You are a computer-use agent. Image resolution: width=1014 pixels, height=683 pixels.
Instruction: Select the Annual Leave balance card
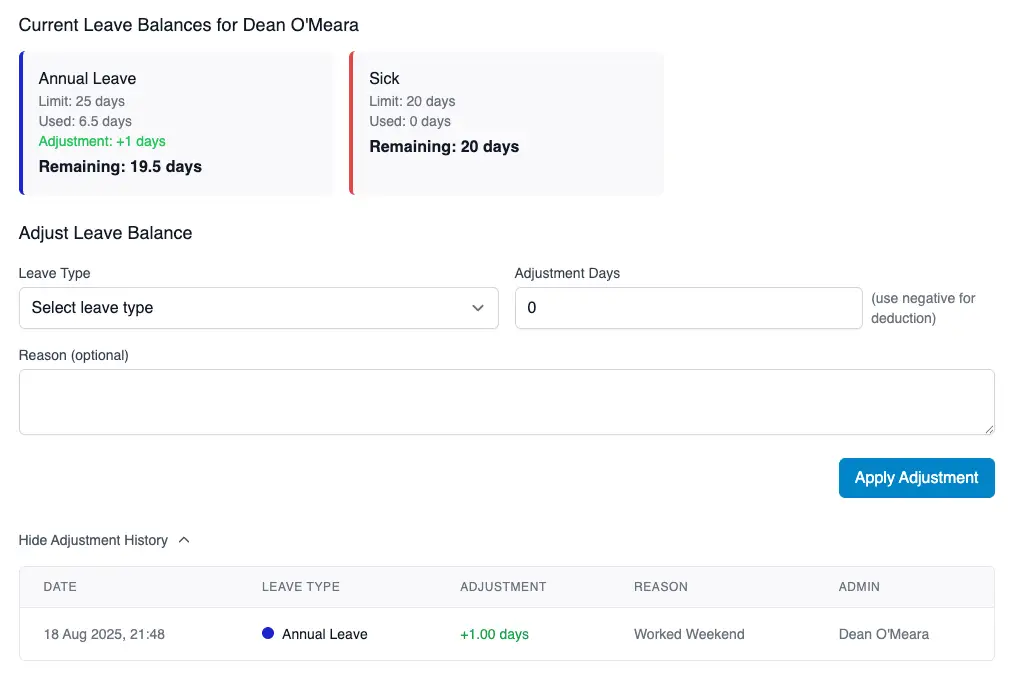[176, 124]
